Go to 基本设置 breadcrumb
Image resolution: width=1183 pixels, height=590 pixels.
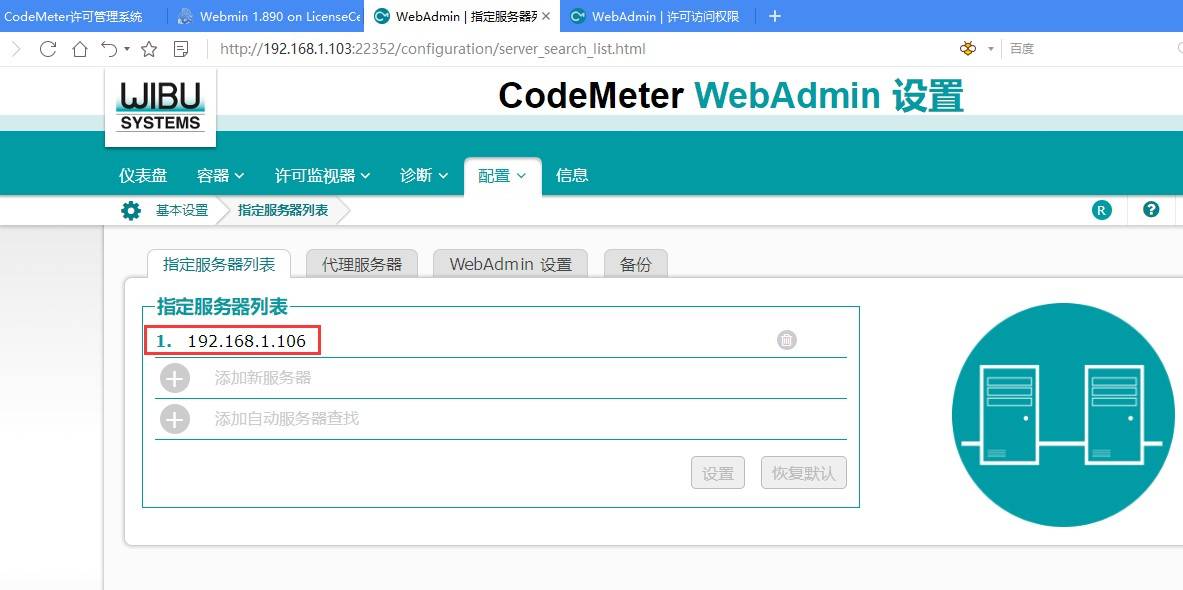click(182, 210)
